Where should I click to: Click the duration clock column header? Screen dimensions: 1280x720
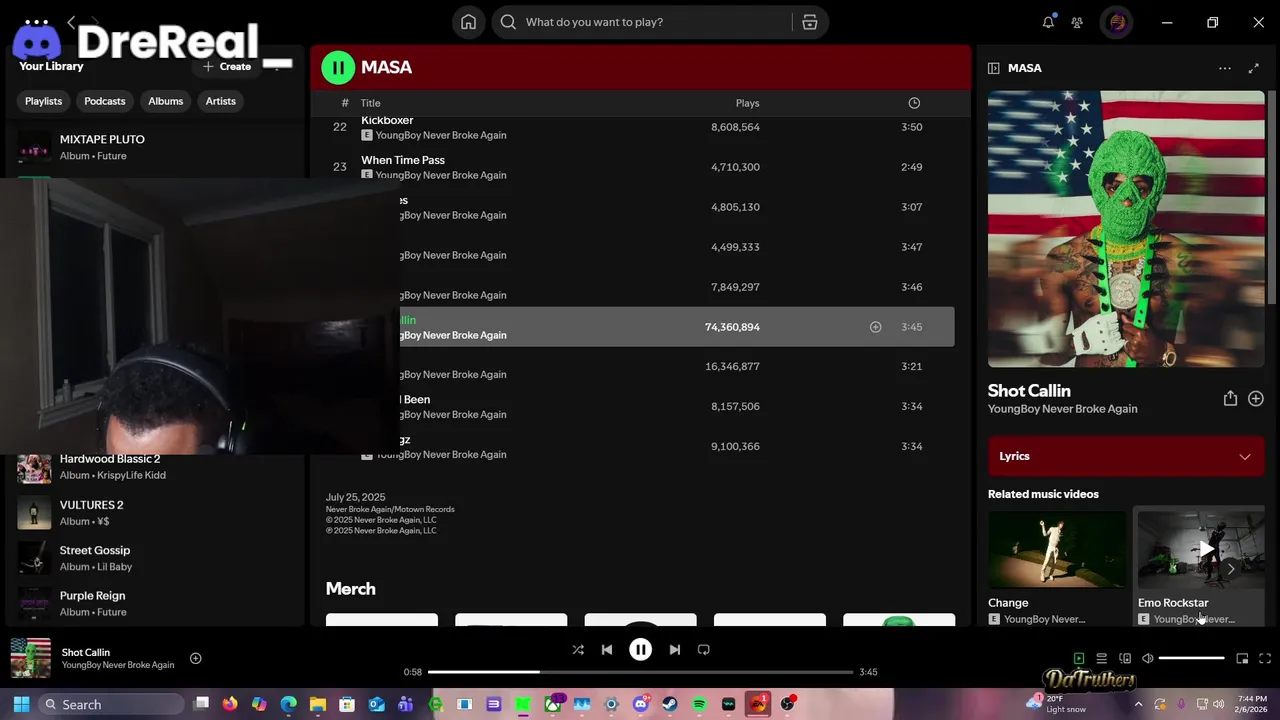914,103
